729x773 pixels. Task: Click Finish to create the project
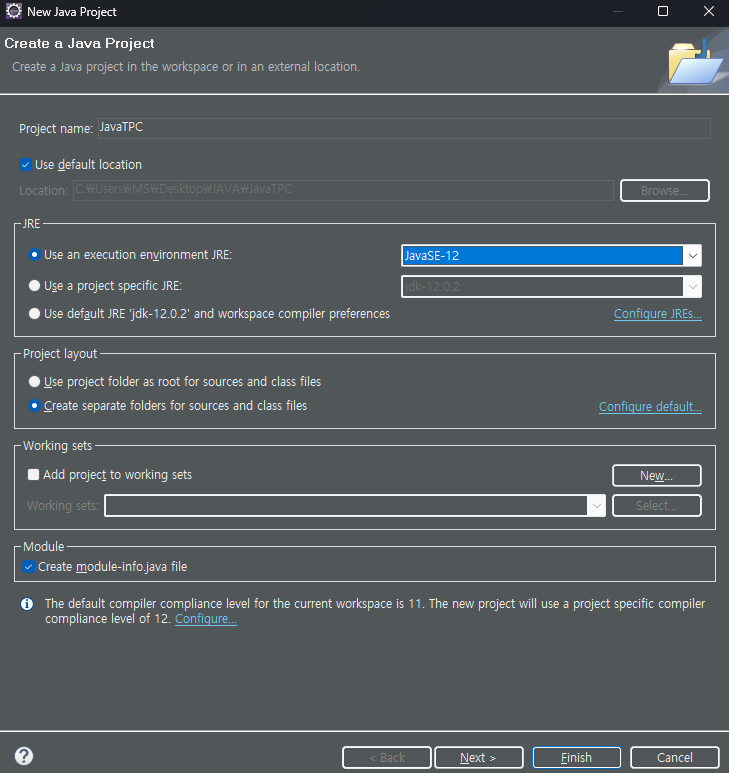(x=577, y=758)
